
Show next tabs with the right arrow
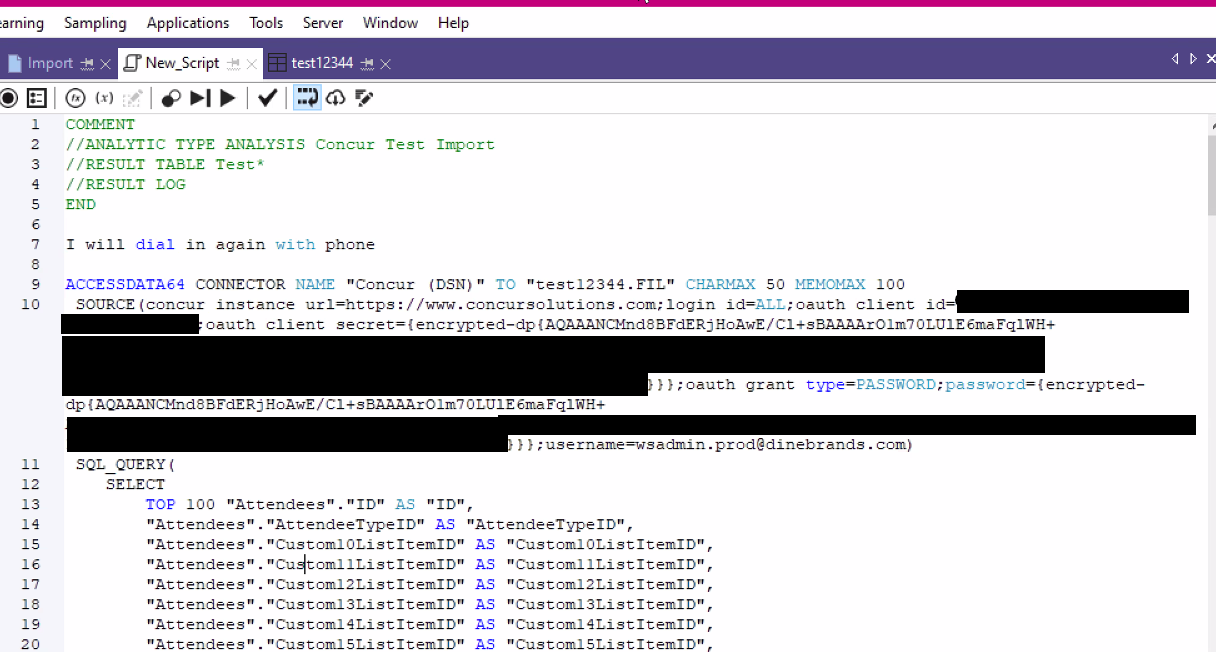point(1193,59)
